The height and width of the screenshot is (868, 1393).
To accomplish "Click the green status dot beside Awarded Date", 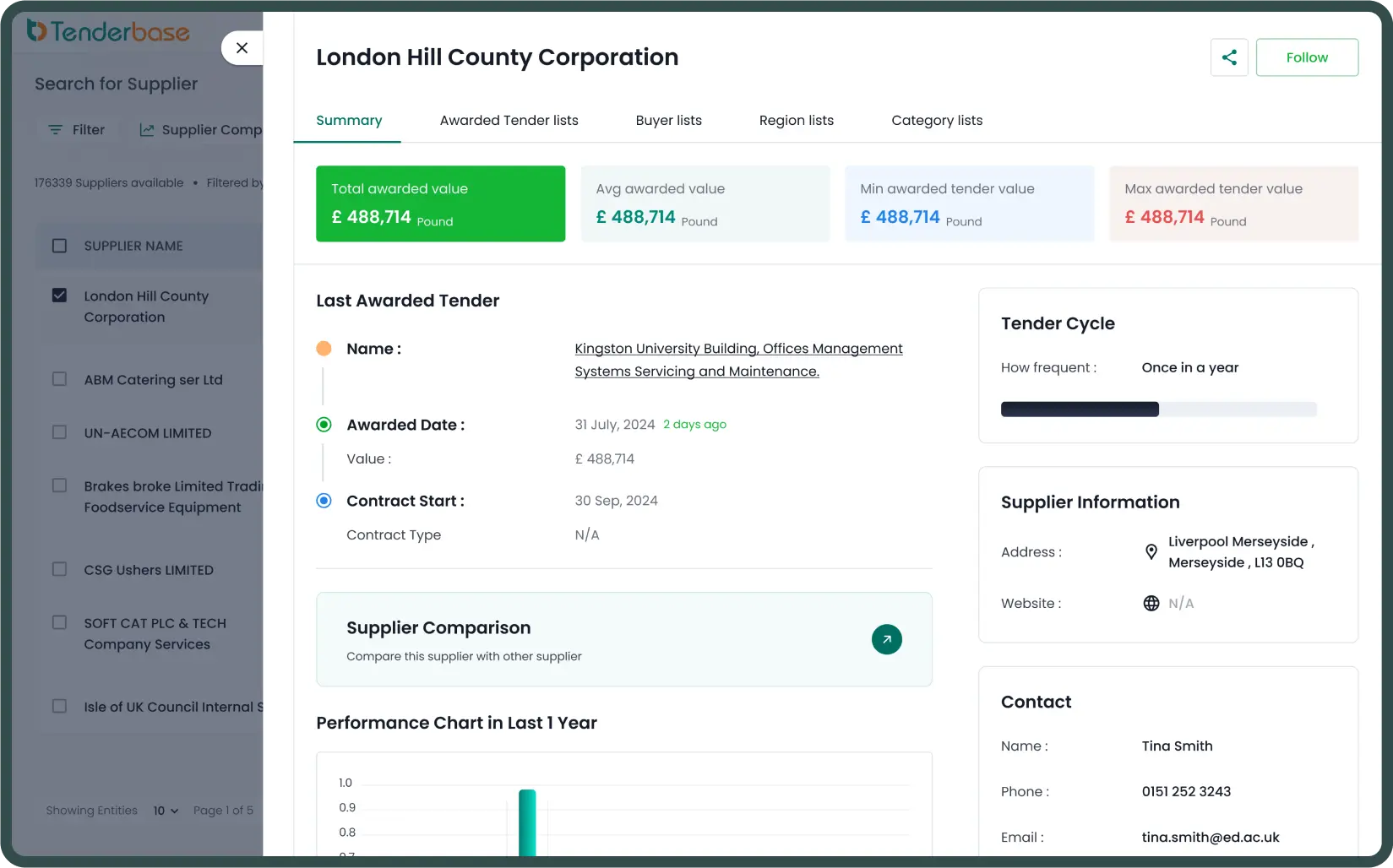I will pos(324,425).
